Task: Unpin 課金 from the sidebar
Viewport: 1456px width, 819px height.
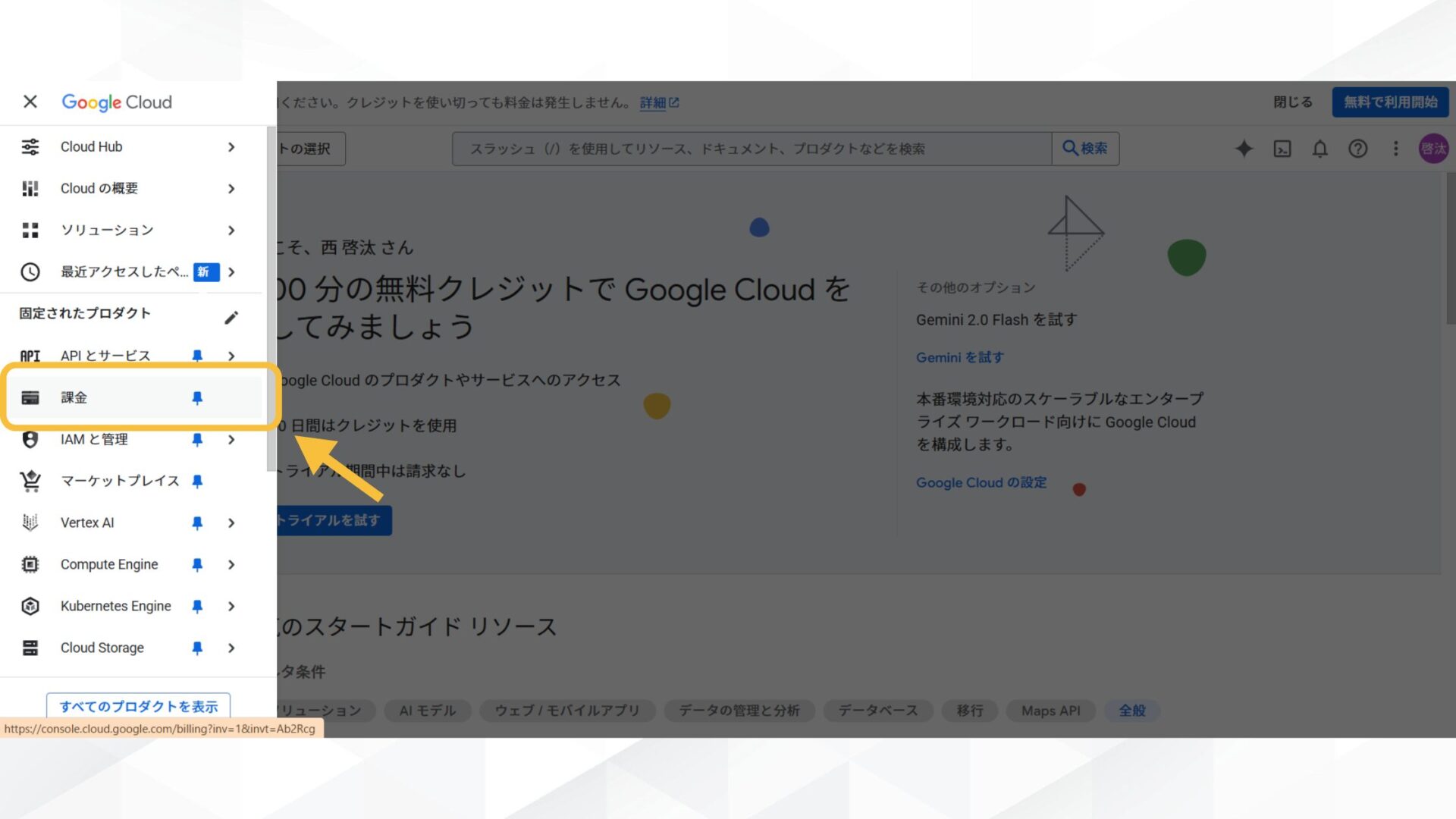Action: [197, 397]
